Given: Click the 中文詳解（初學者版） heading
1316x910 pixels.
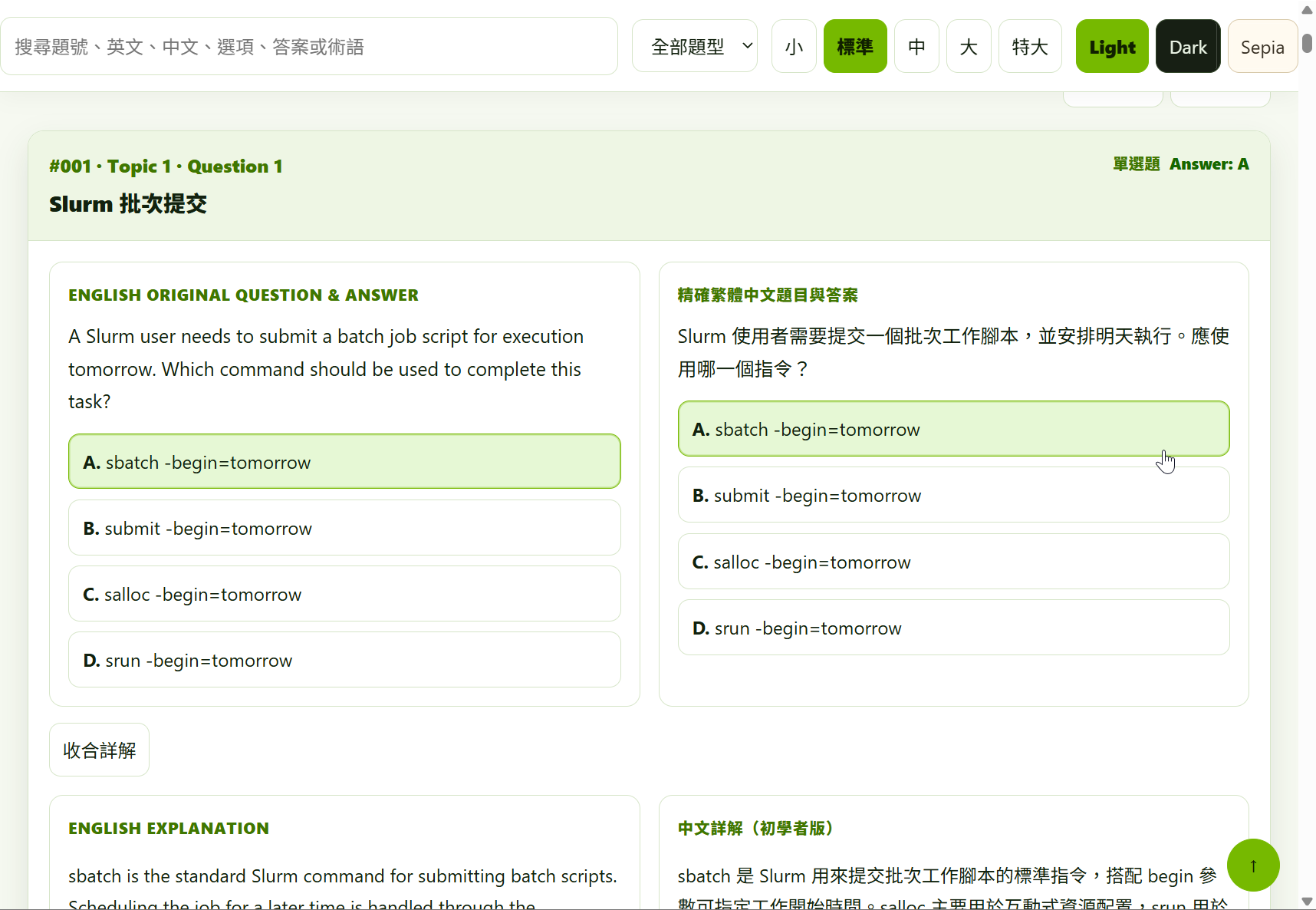Looking at the screenshot, I should tap(755, 829).
